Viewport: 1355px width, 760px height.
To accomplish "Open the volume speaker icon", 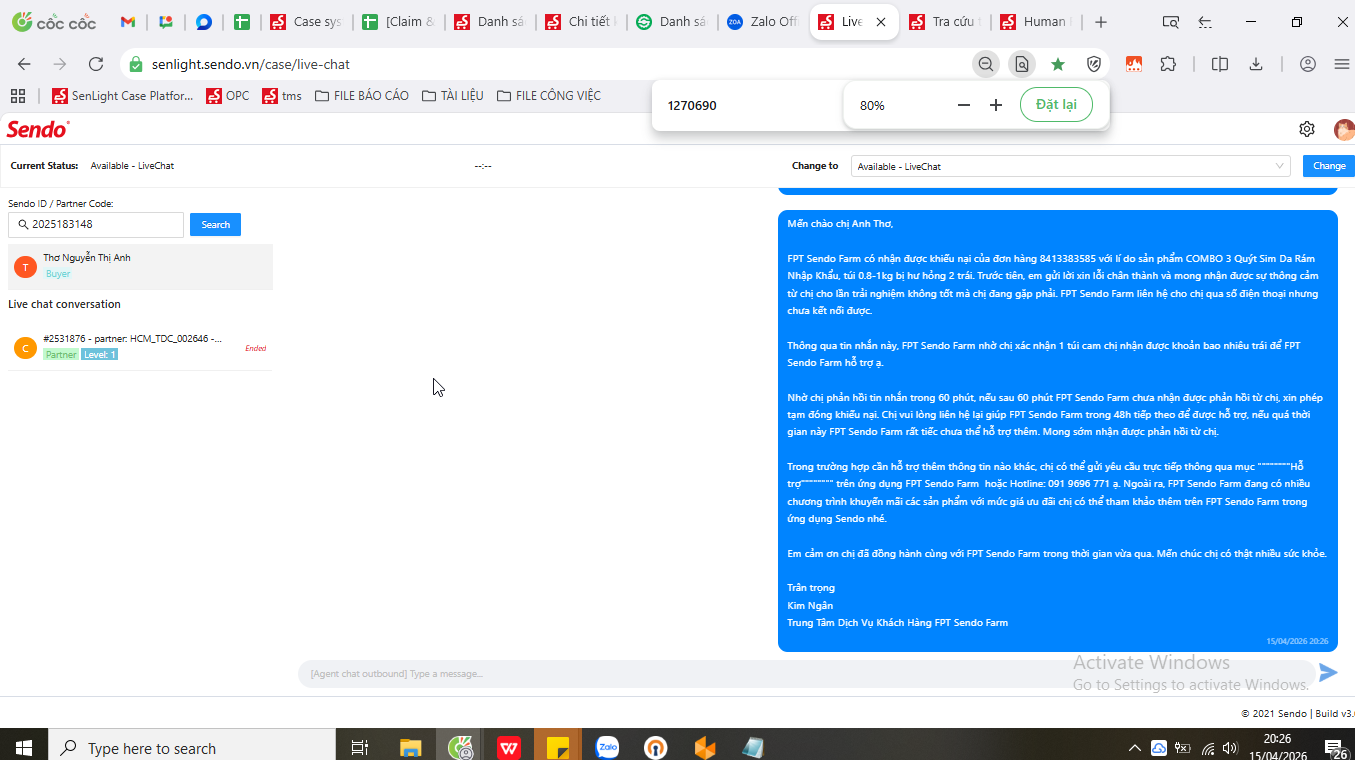I will 1232,748.
